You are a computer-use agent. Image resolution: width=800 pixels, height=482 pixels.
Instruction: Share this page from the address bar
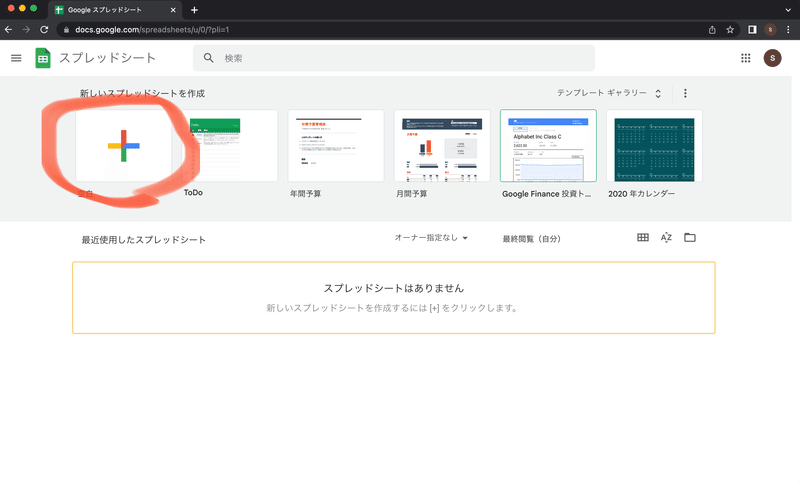712,30
